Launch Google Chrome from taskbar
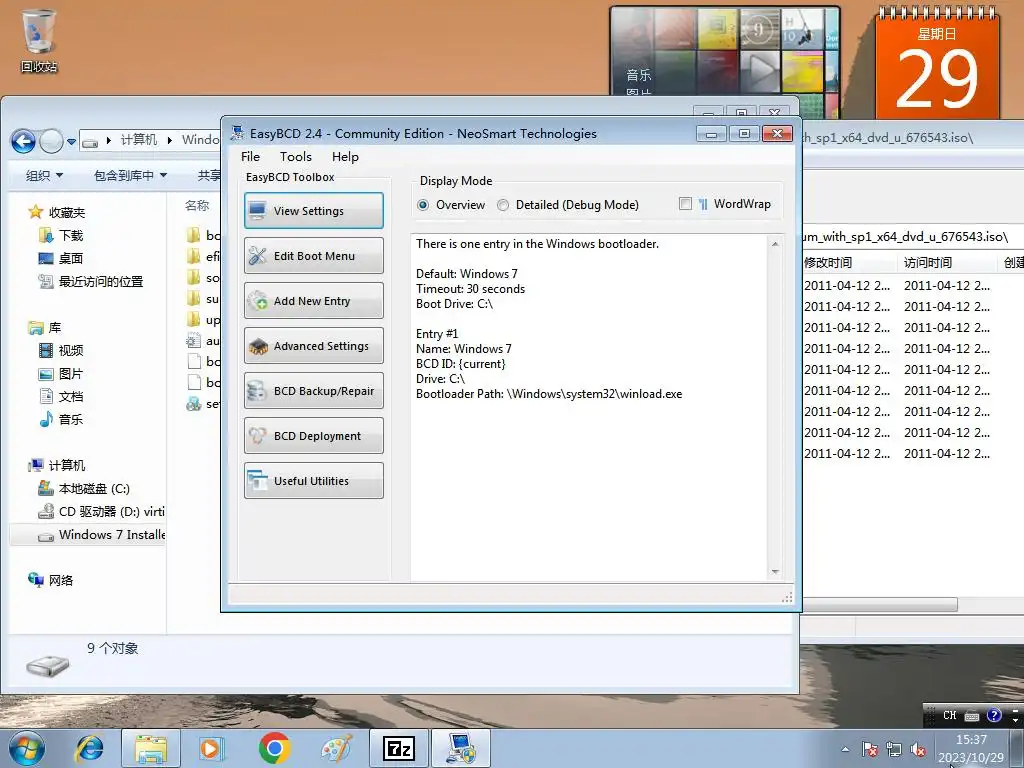Screen dimensions: 1024x768 (x=274, y=748)
